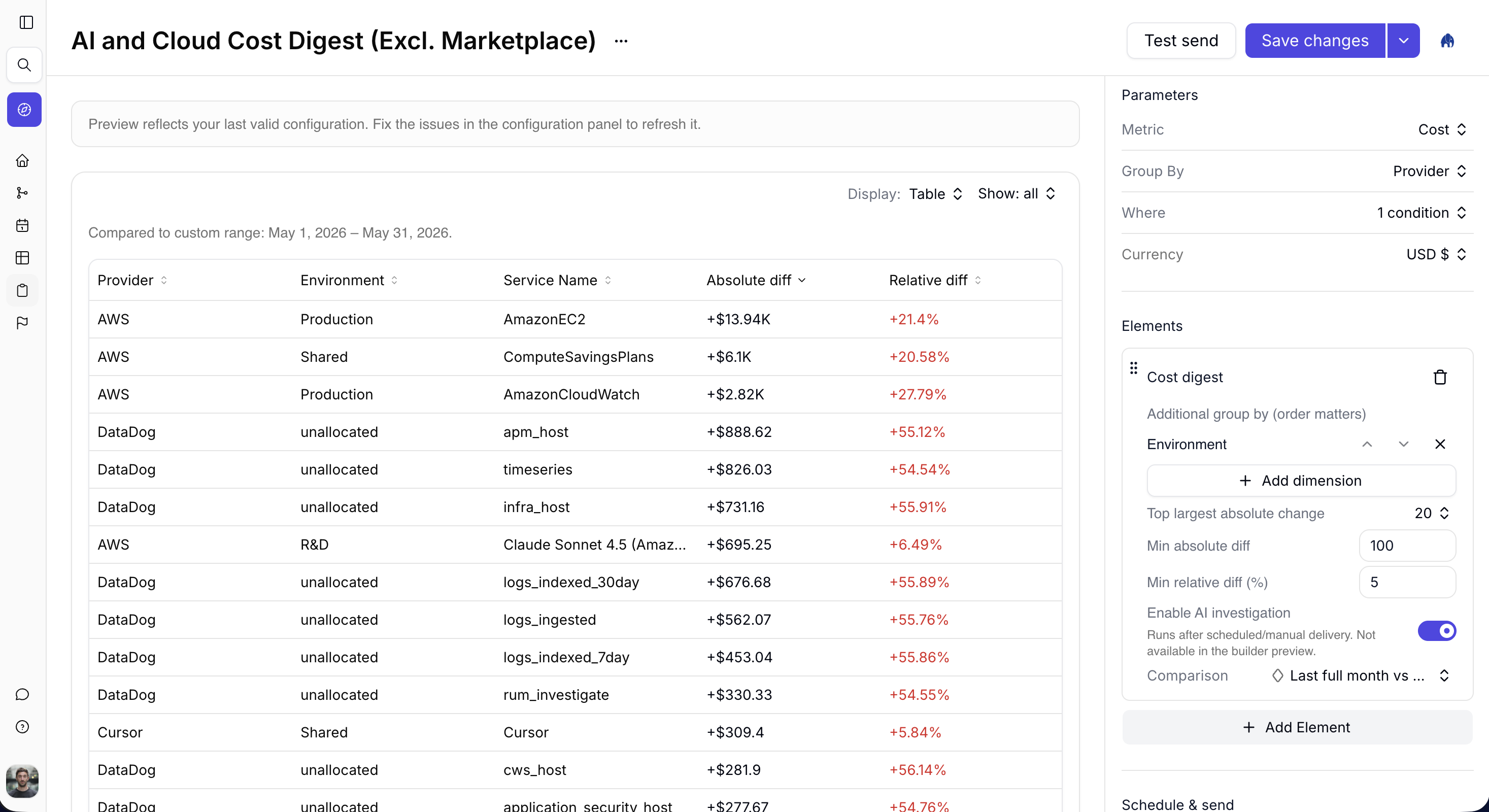Click the Min relative diff (%) input
Viewport: 1489px width, 812px height.
(1407, 582)
